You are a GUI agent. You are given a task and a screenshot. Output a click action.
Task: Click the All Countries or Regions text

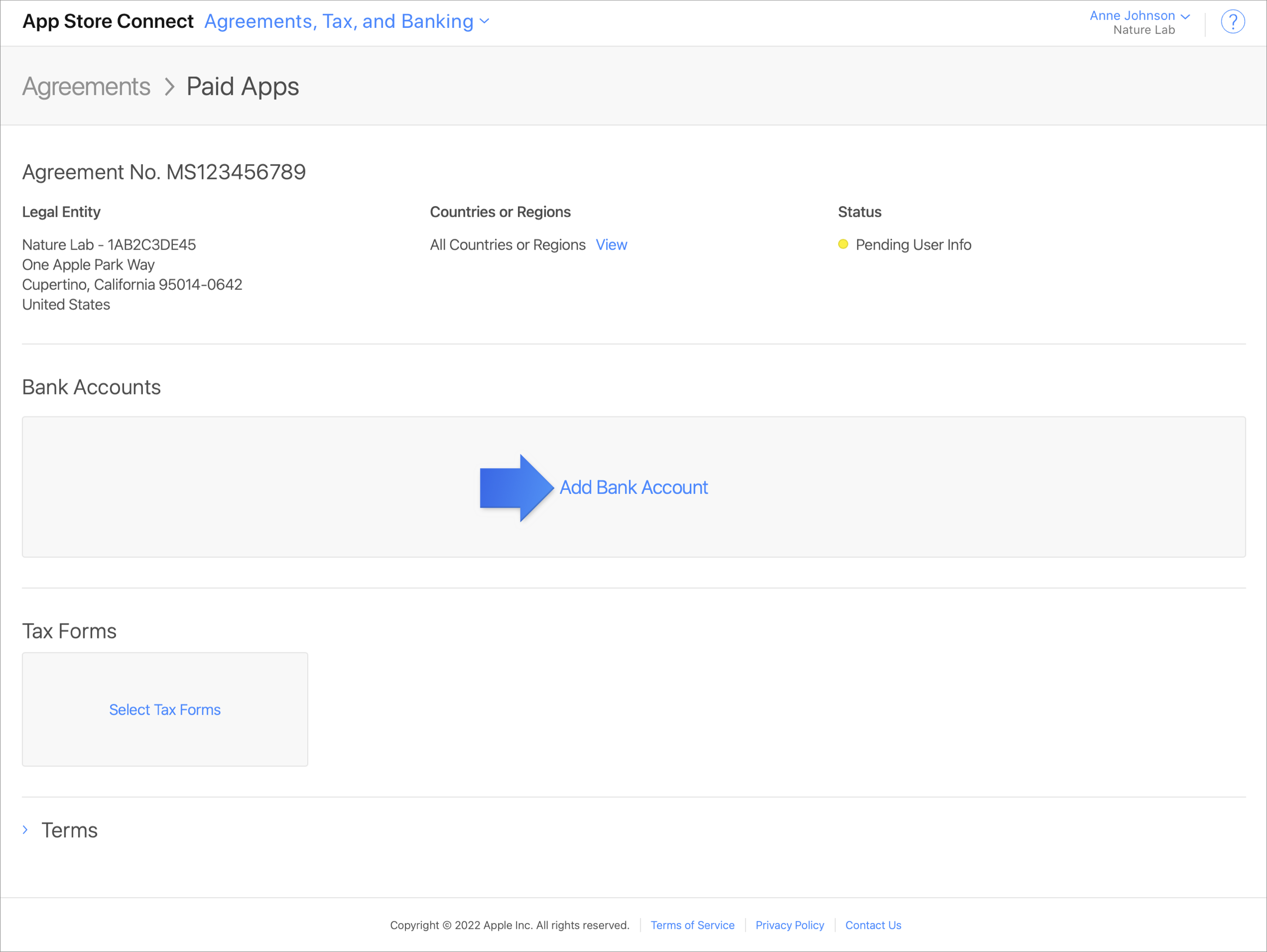507,244
